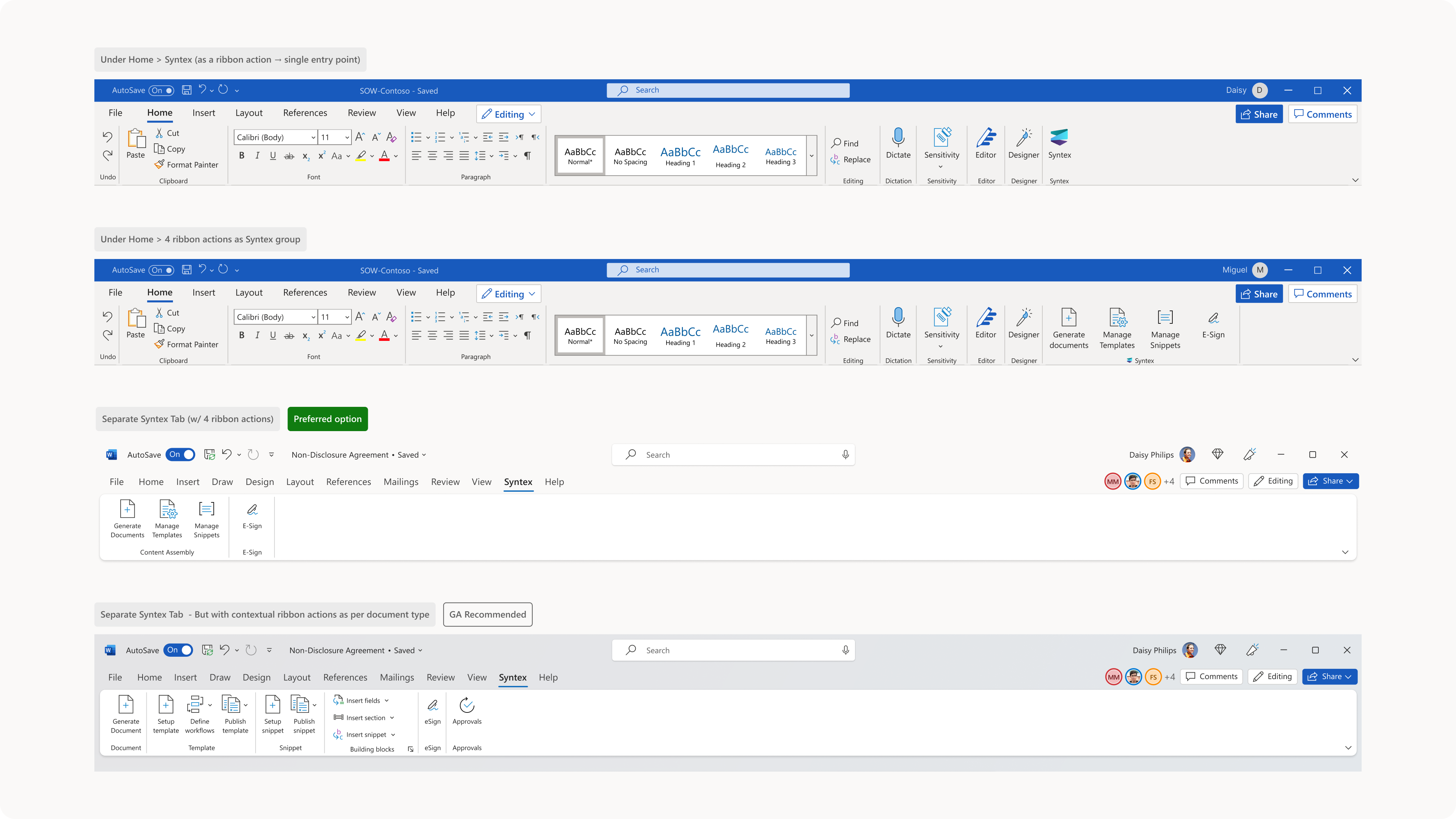
Task: Open Mailings tab in preferred option NDA window
Action: 401,482
